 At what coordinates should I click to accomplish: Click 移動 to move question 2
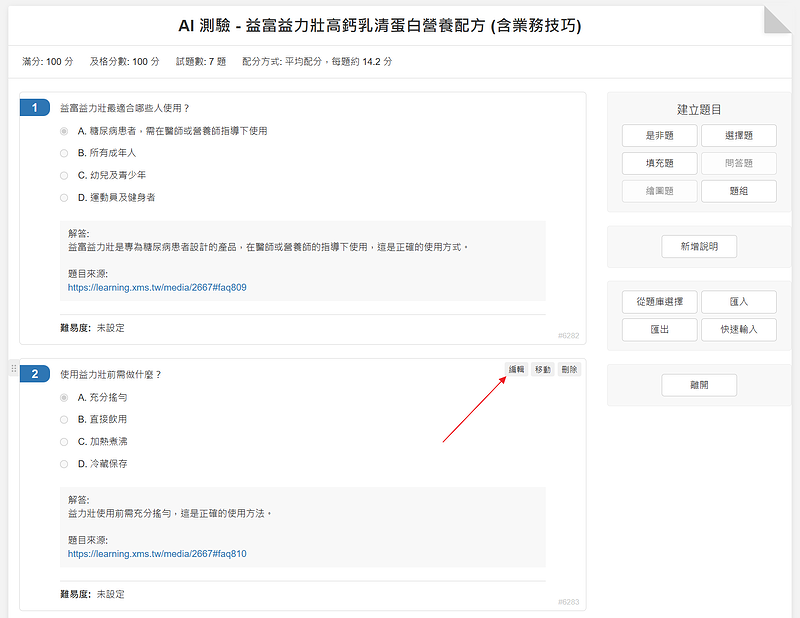[542, 369]
